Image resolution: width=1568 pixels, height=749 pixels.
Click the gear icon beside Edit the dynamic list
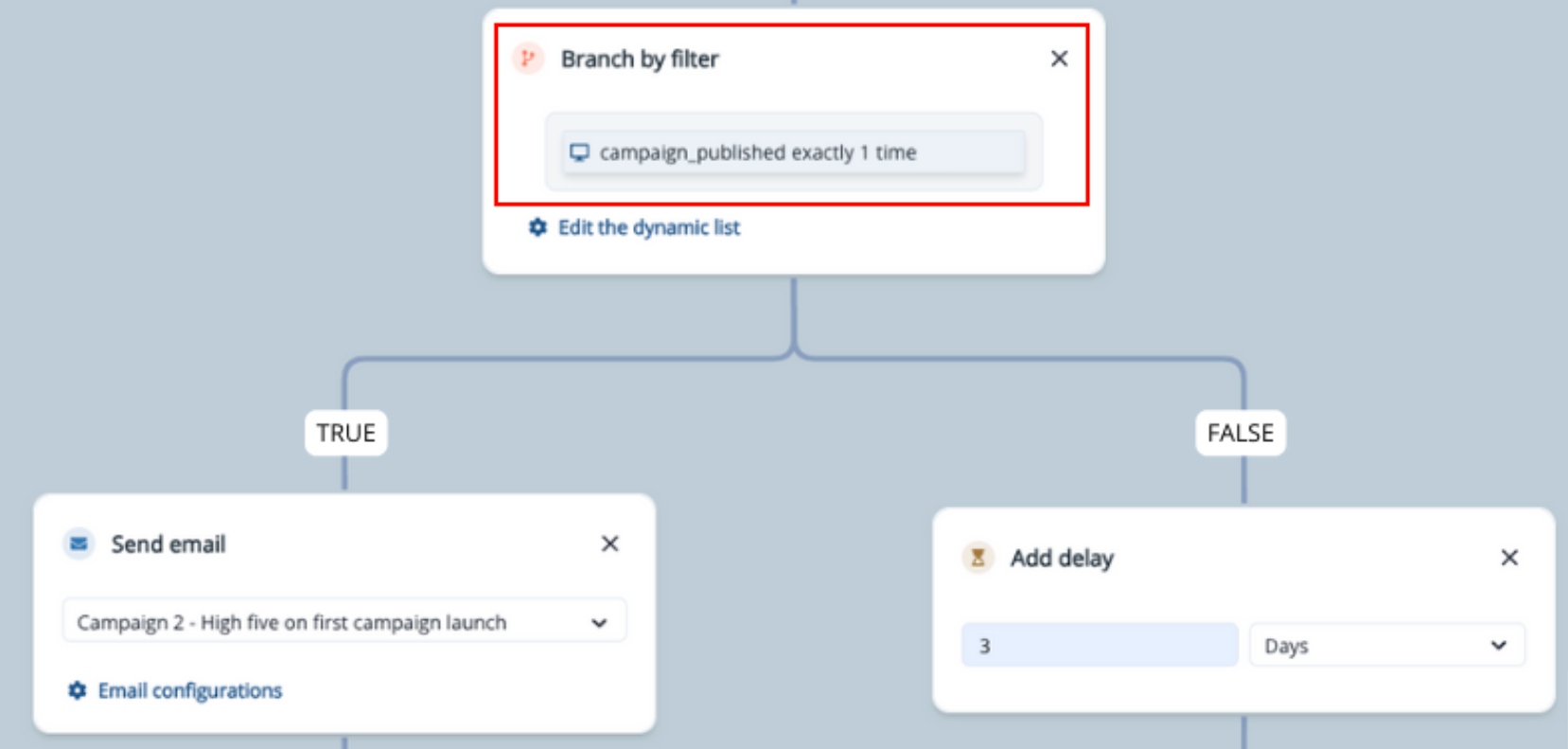(537, 227)
